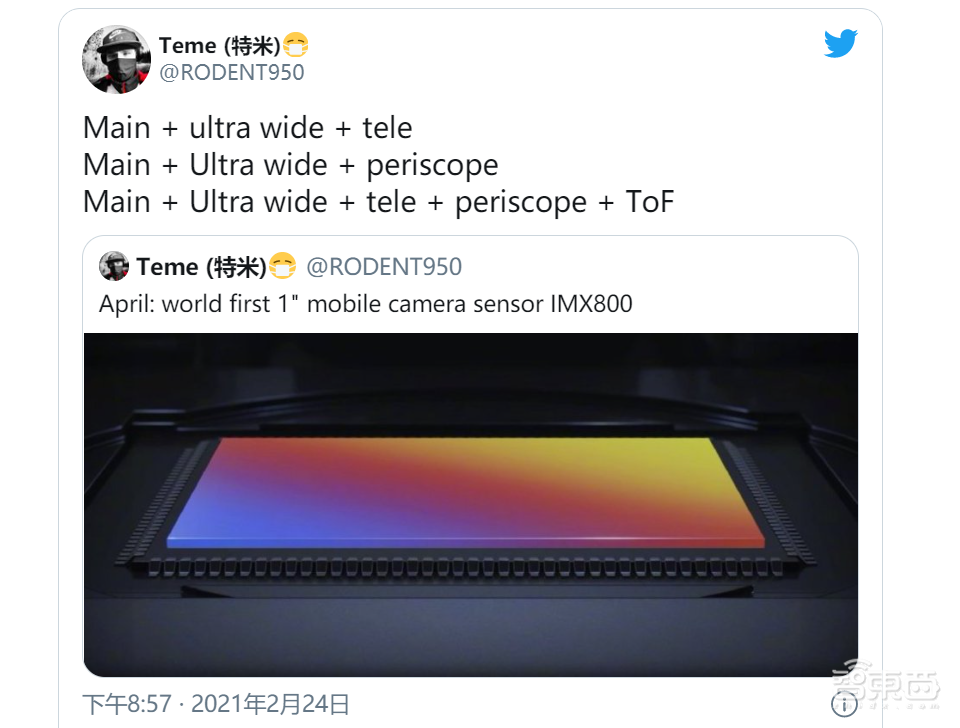Open the large Teme profile avatar
Viewport: 960px width, 728px height.
pos(116,59)
